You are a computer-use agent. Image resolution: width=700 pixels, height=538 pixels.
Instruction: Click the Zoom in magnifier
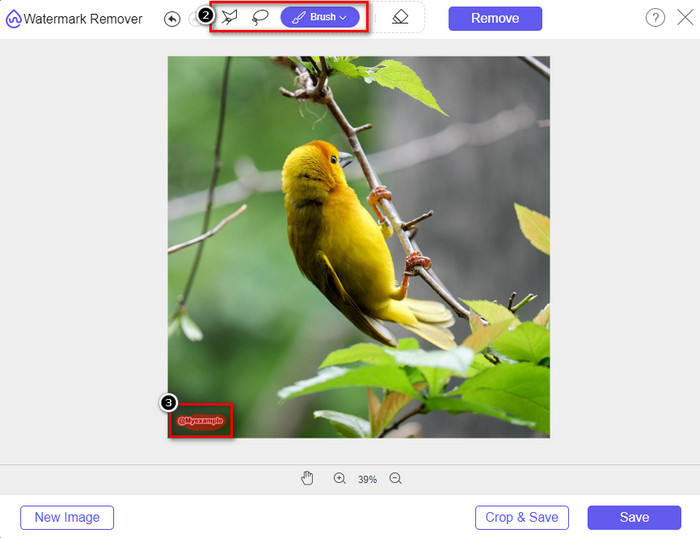pos(340,479)
